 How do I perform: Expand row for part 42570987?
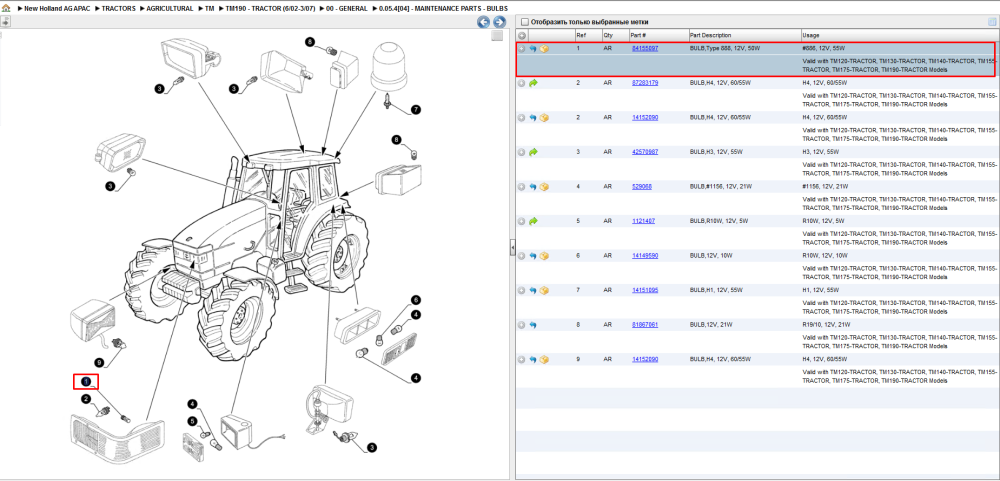click(522, 152)
